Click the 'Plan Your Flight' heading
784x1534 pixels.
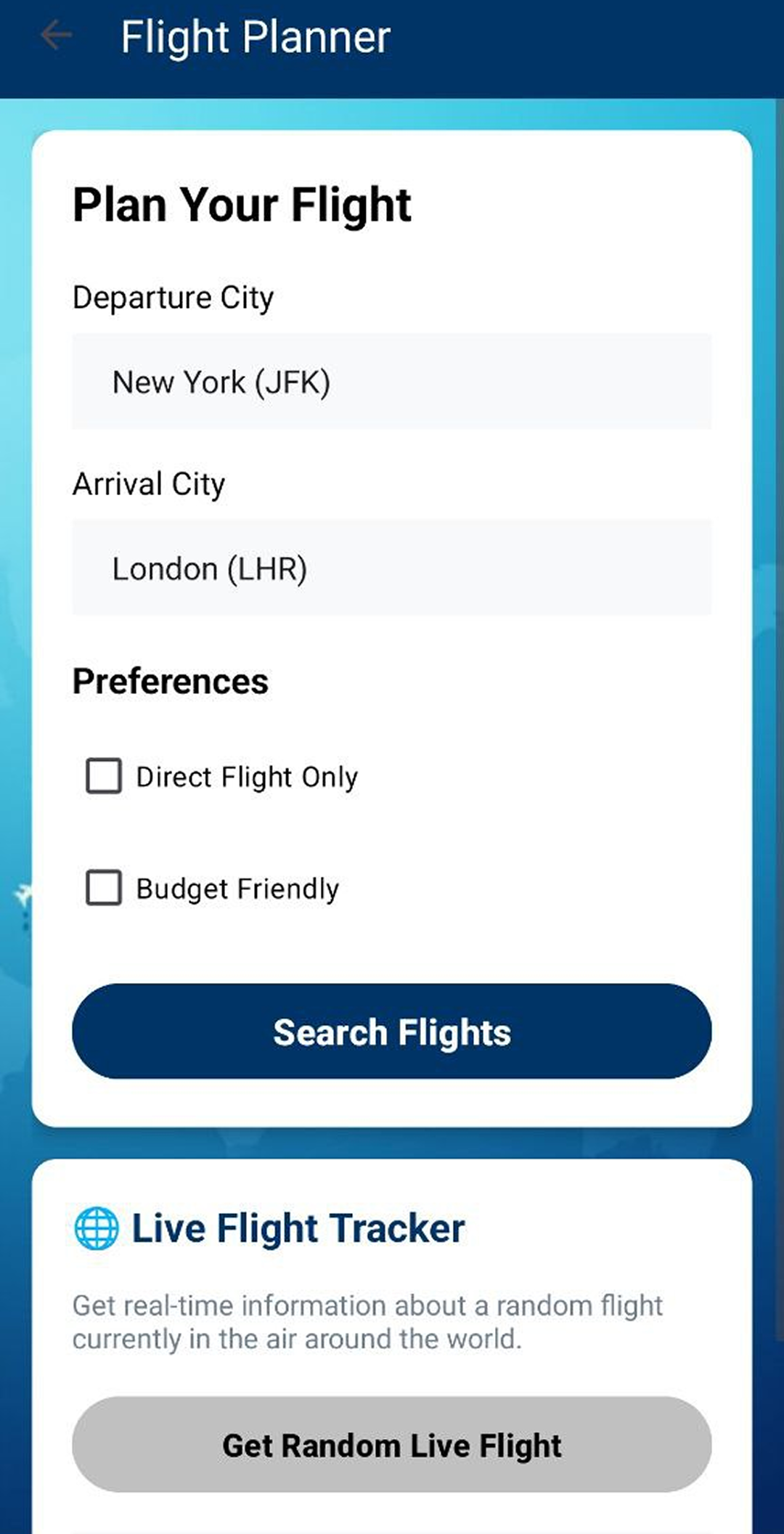(242, 205)
